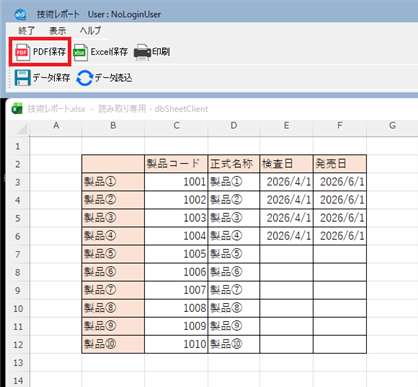Select row 1 header
Viewport: 418px width, 387px height.
pos(18,146)
